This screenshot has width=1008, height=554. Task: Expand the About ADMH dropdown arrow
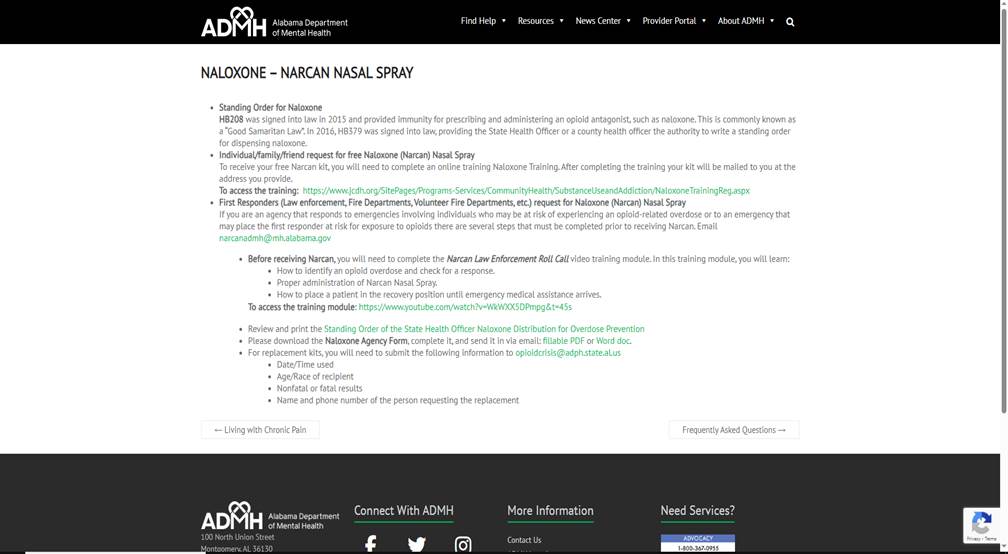(x=772, y=21)
